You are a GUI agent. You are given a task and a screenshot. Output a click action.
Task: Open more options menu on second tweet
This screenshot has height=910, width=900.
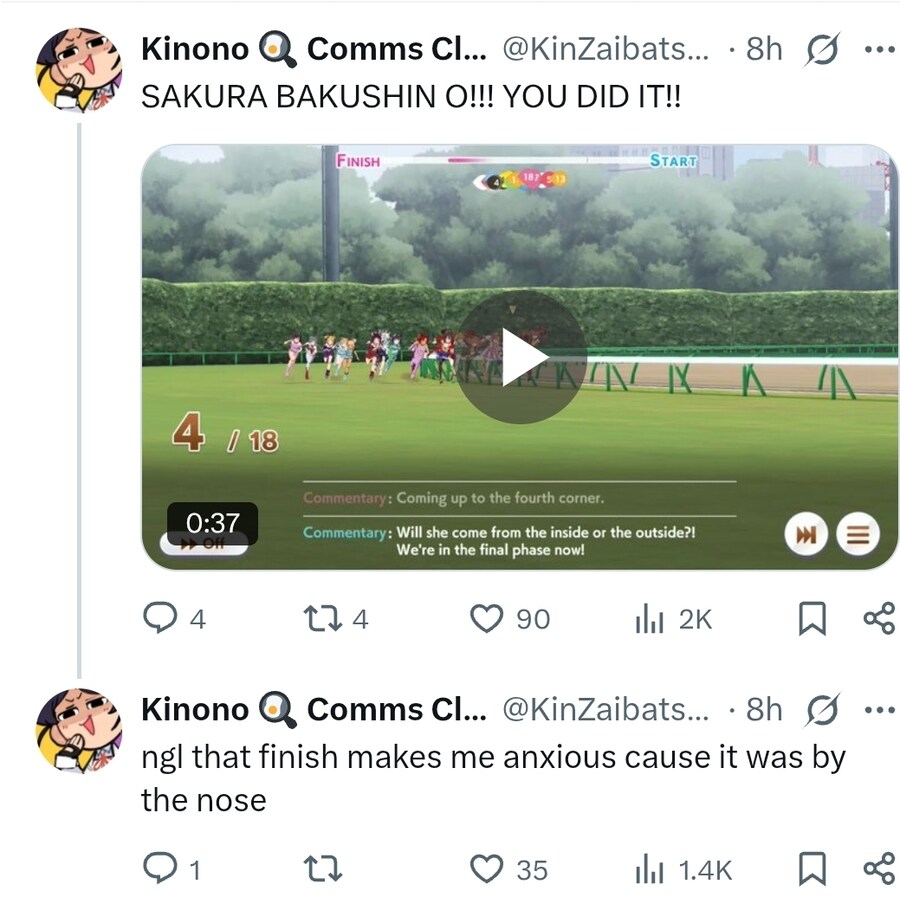(x=880, y=709)
